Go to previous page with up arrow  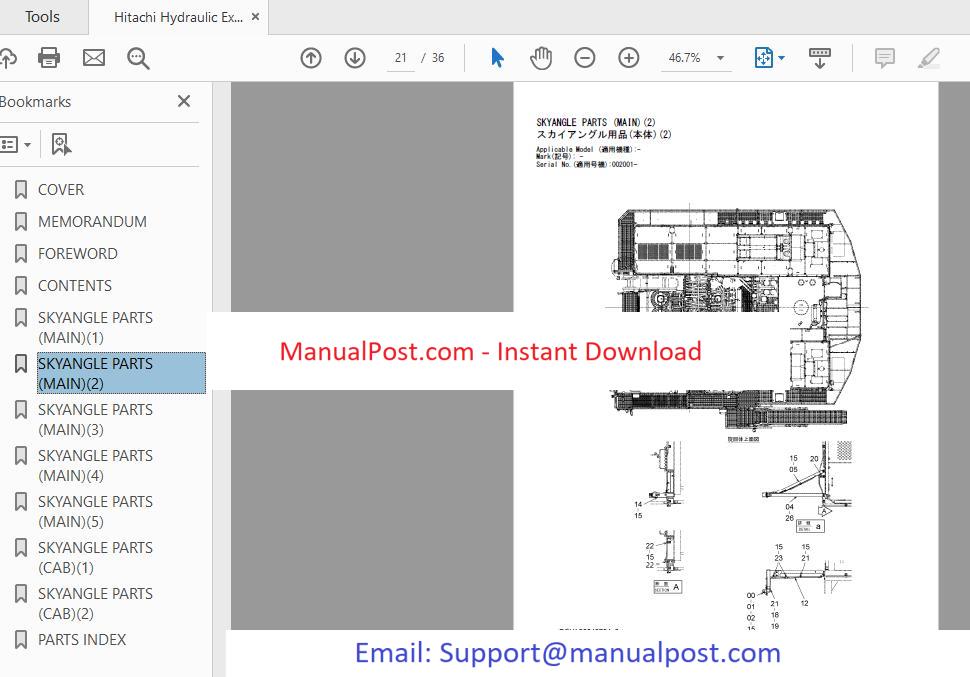311,58
